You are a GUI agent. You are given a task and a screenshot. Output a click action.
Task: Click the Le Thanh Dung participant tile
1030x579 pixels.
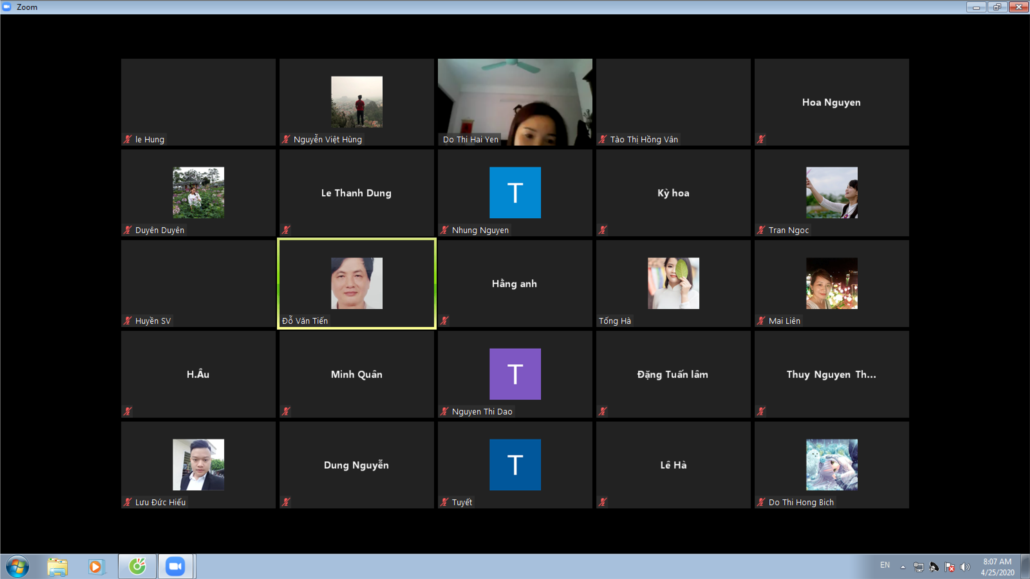point(356,193)
